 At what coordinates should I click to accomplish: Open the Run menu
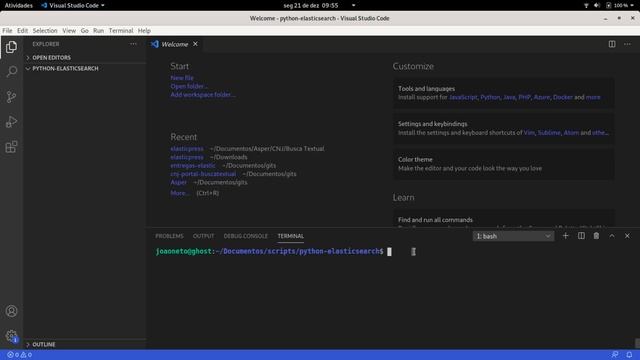click(x=98, y=31)
